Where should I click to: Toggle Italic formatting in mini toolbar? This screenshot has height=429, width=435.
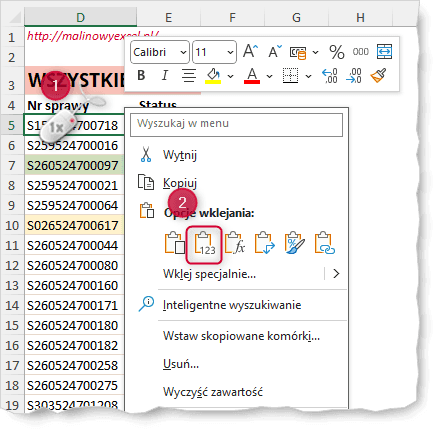pos(164,76)
